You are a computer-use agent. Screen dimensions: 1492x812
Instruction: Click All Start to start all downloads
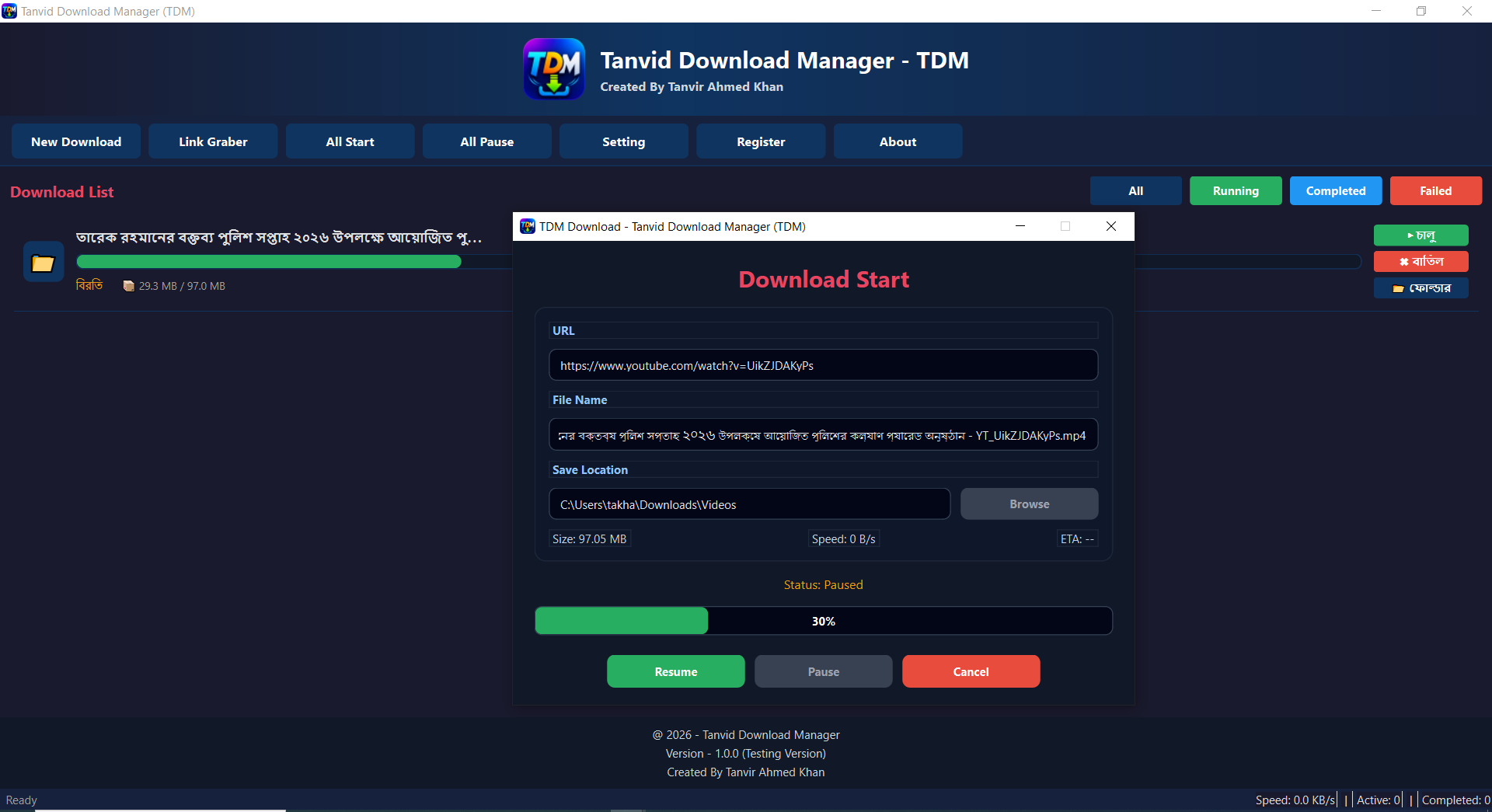[350, 141]
